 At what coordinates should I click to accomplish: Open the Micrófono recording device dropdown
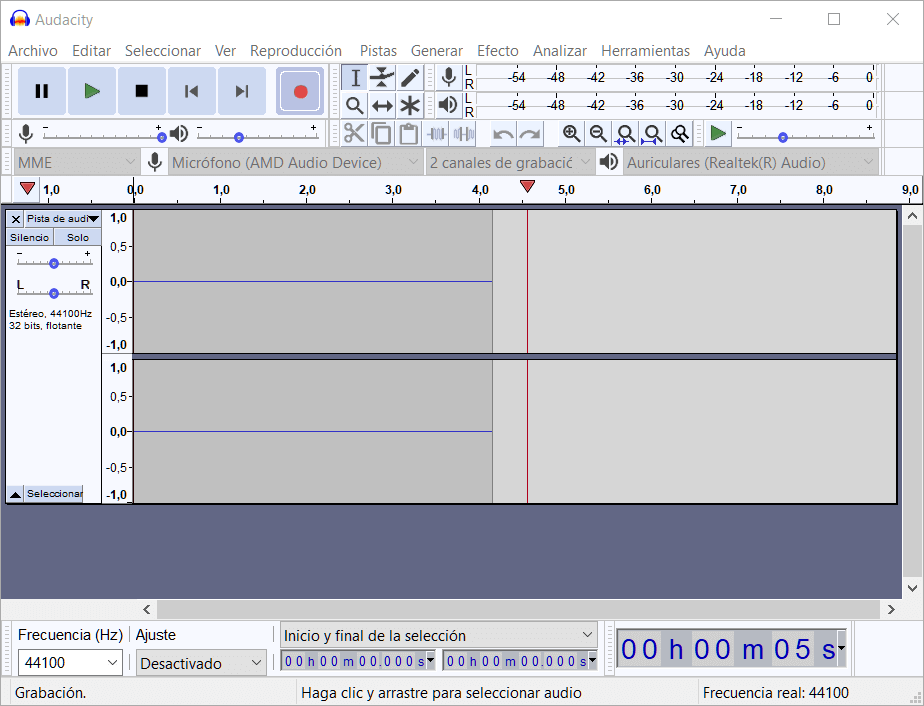click(x=295, y=162)
